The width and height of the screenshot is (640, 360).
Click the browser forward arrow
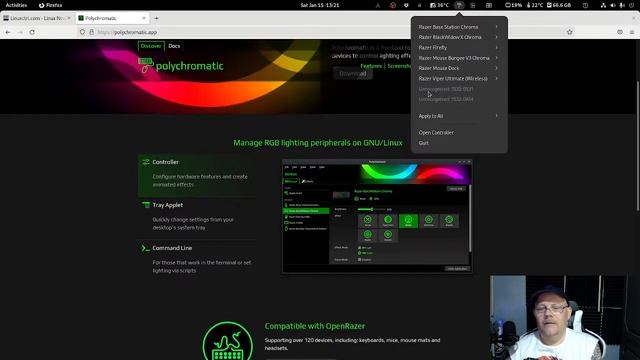tap(20, 32)
